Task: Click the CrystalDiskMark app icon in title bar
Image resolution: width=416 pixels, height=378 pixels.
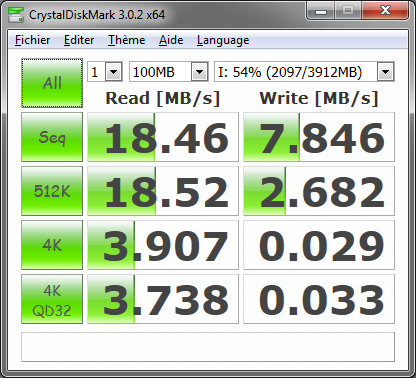Action: 16,15
